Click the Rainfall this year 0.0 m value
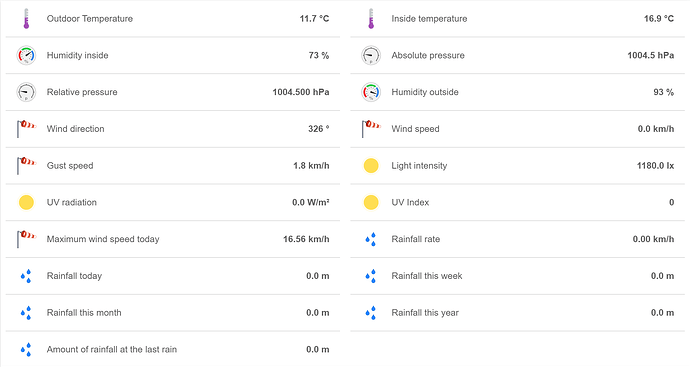 [x=662, y=312]
